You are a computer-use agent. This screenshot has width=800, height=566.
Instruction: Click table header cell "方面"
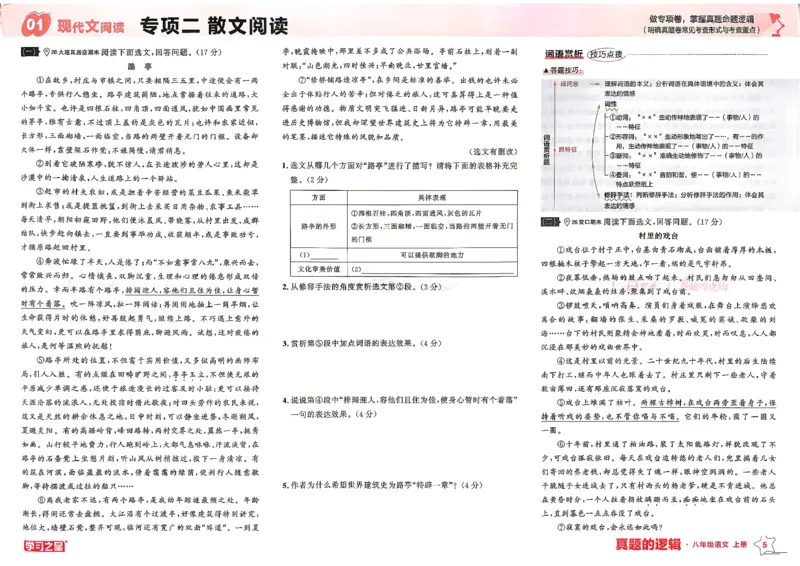319,198
